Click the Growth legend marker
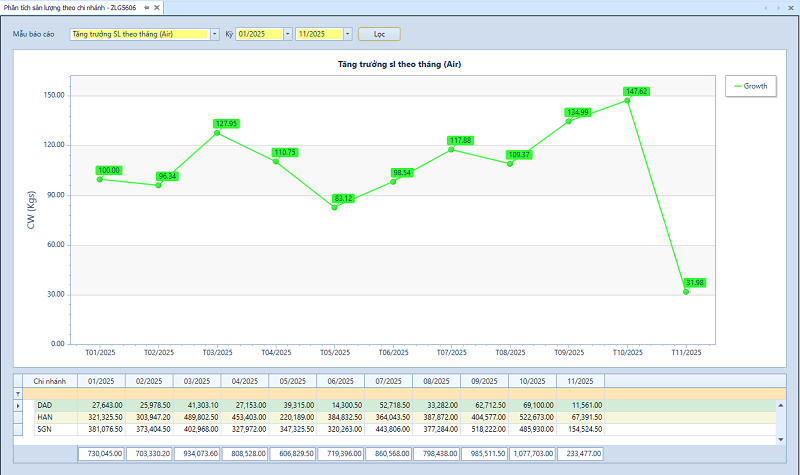This screenshot has height=475, width=800. coord(738,86)
